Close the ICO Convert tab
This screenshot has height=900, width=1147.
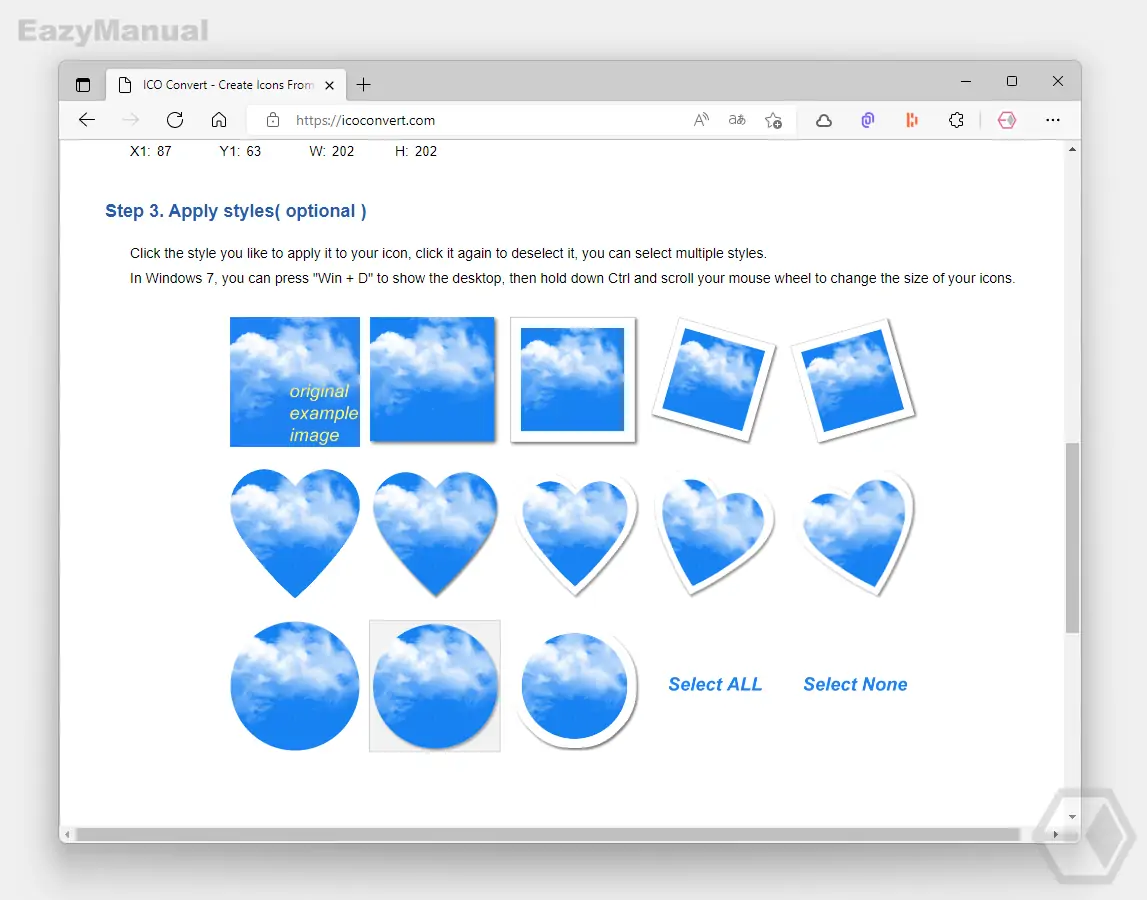pyautogui.click(x=329, y=85)
